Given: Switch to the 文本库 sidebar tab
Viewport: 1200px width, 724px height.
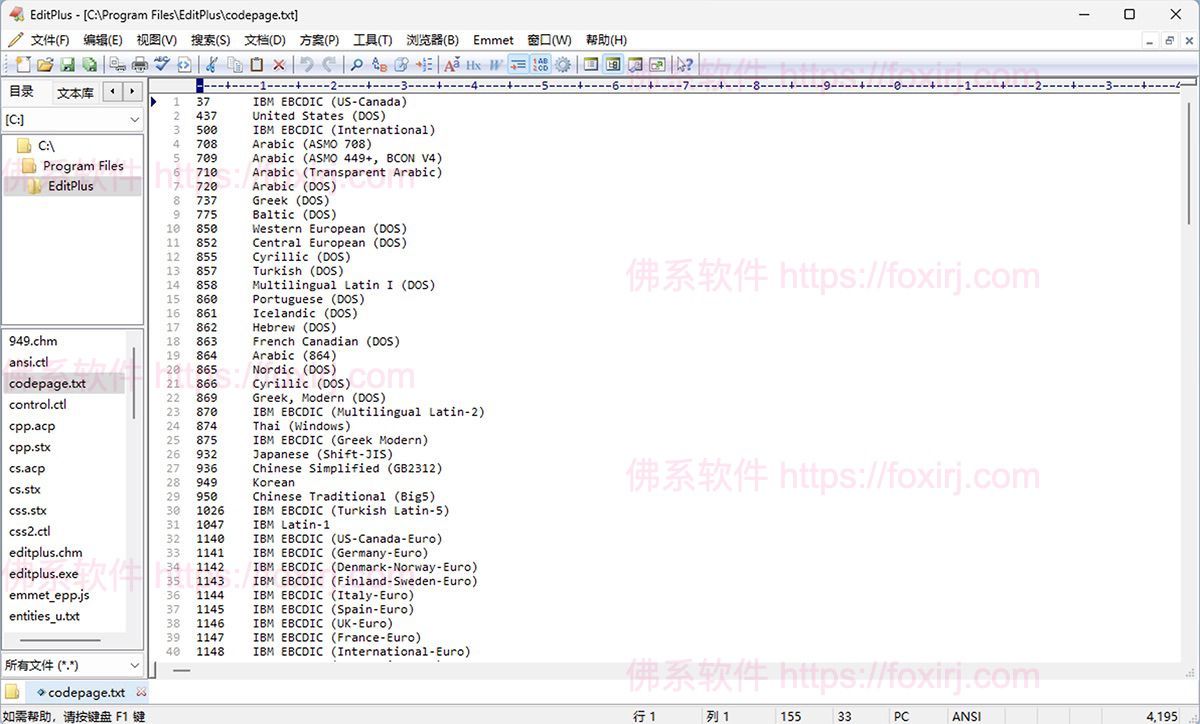Looking at the screenshot, I should [x=75, y=92].
